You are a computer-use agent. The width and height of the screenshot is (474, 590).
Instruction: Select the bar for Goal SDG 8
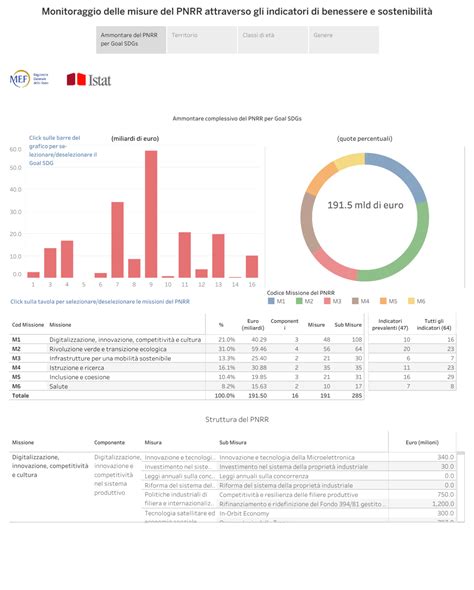134,268
